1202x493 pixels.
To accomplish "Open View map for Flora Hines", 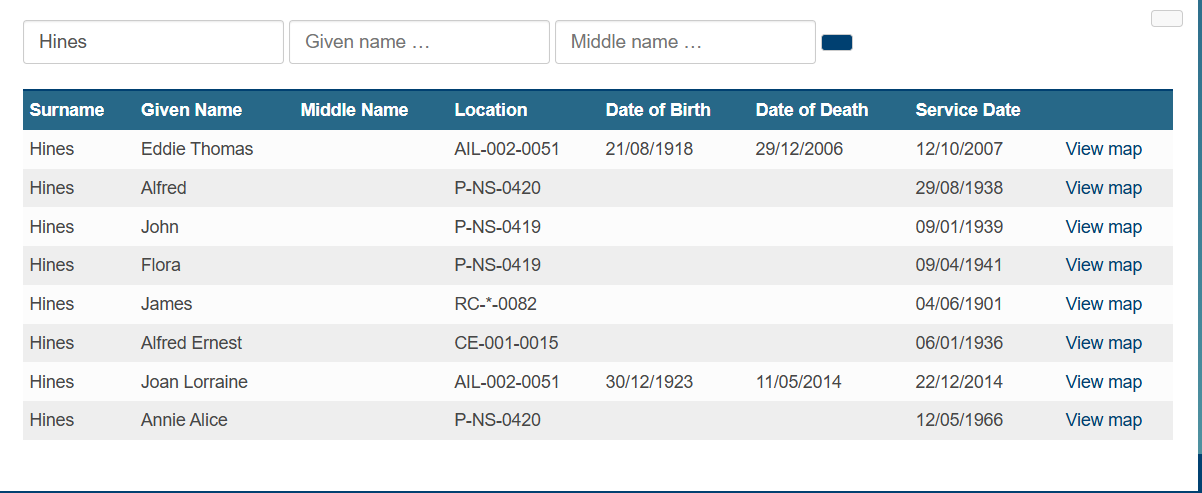I will (x=1103, y=265).
